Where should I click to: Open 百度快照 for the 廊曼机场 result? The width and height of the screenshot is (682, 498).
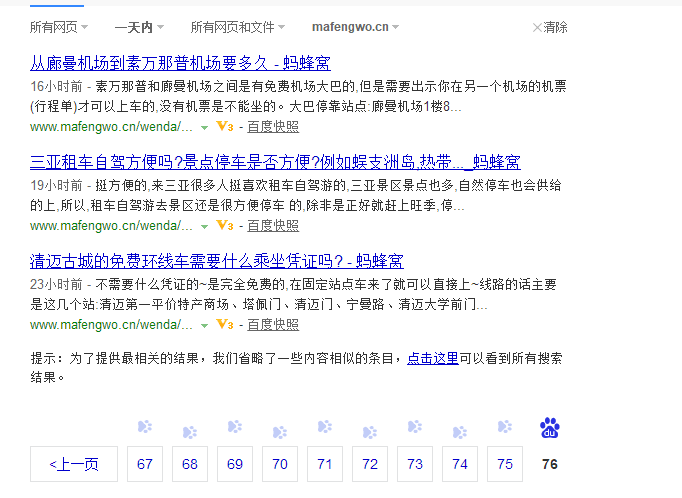point(273,127)
